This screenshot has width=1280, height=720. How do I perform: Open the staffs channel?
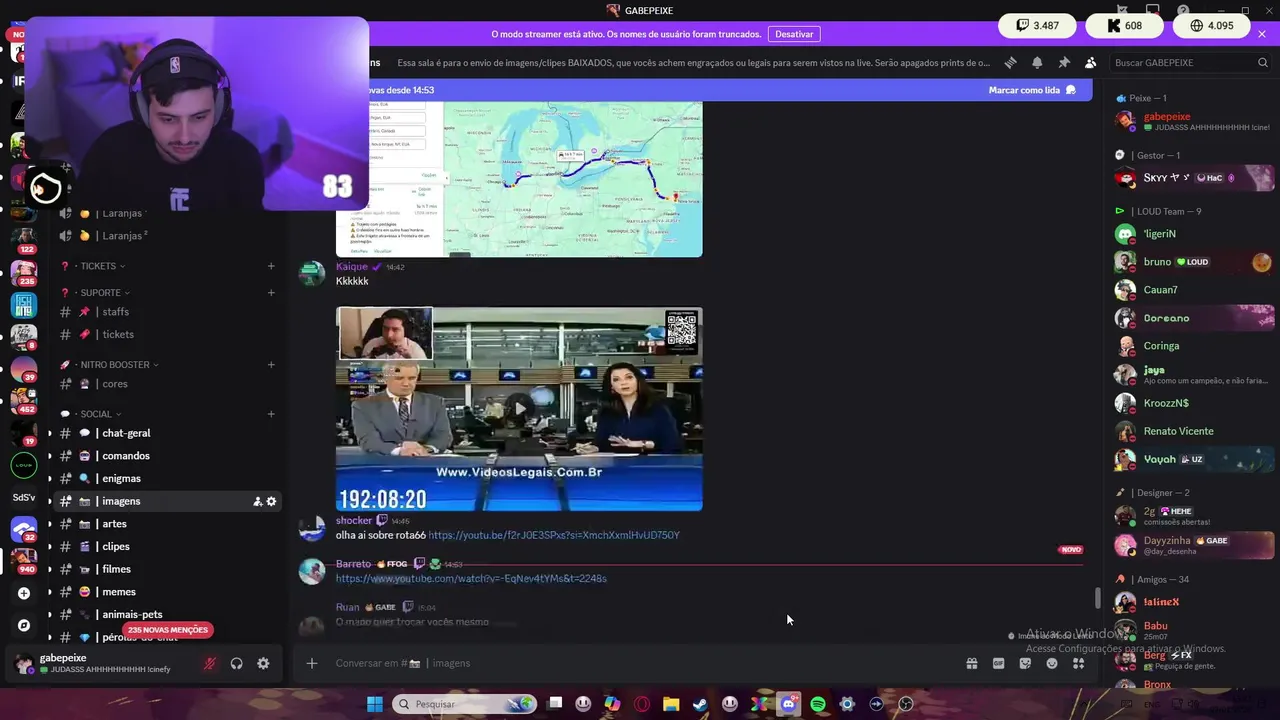[x=167, y=312]
